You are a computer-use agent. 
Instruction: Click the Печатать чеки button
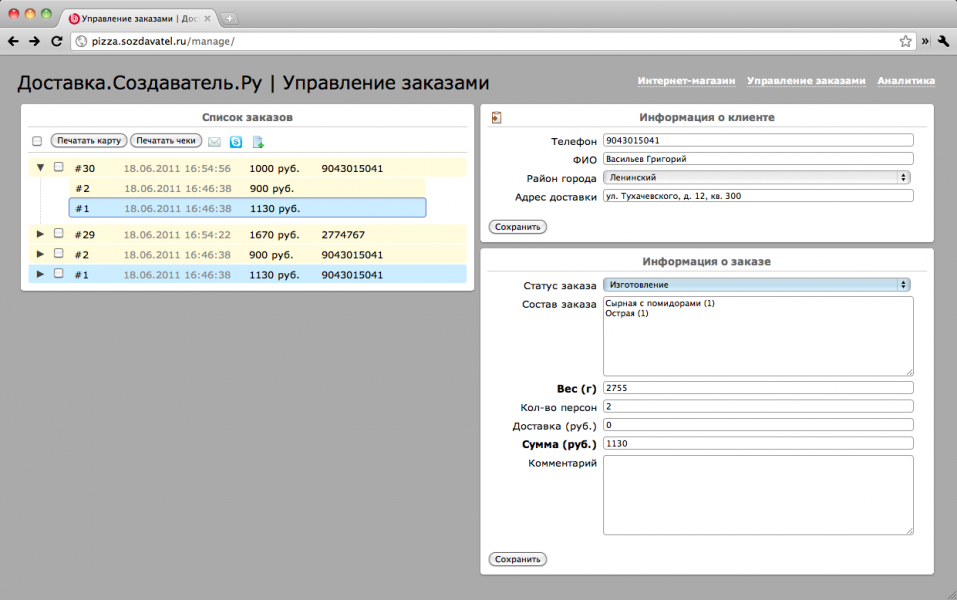[x=166, y=141]
